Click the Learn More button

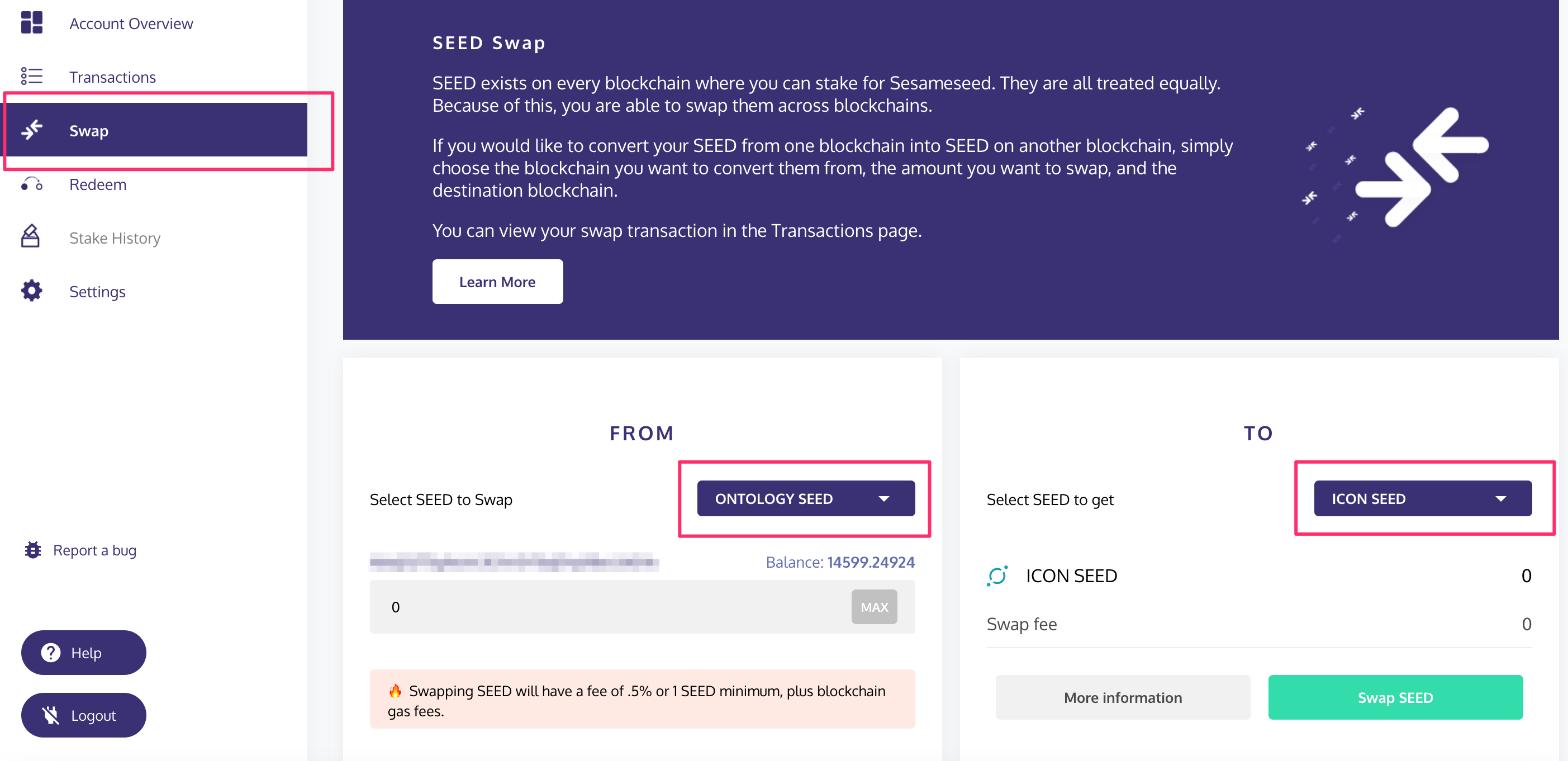[497, 282]
